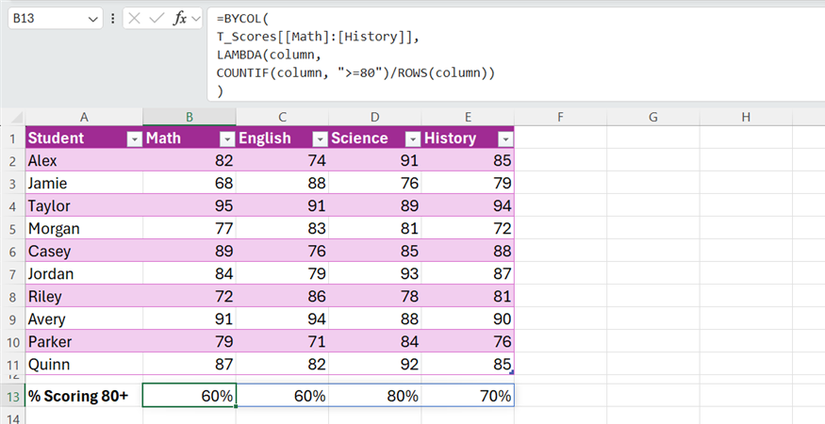The width and height of the screenshot is (825, 424).
Task: Select Jamie's English score 88
Action: point(283,184)
